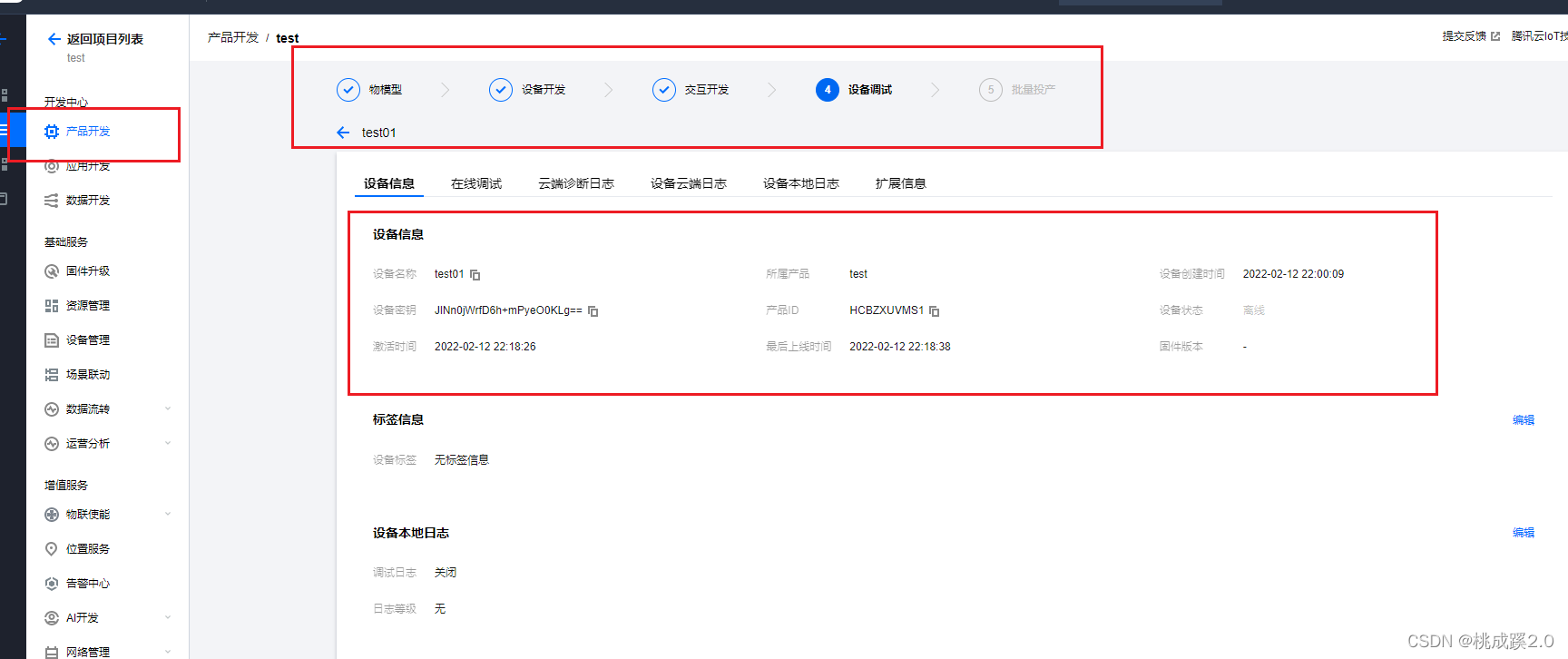This screenshot has height=659, width=1568.
Task: Open 固件升级 in the sidebar
Action: point(88,271)
